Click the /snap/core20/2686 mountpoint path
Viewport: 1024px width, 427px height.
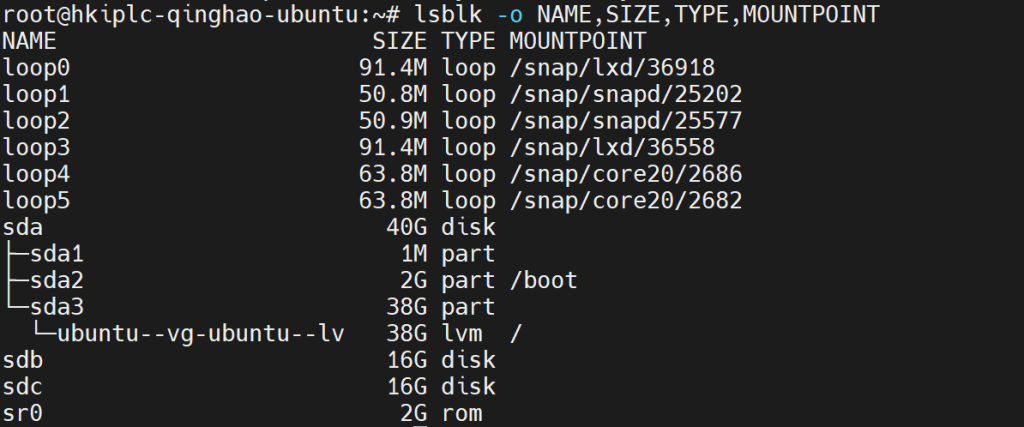click(x=625, y=175)
